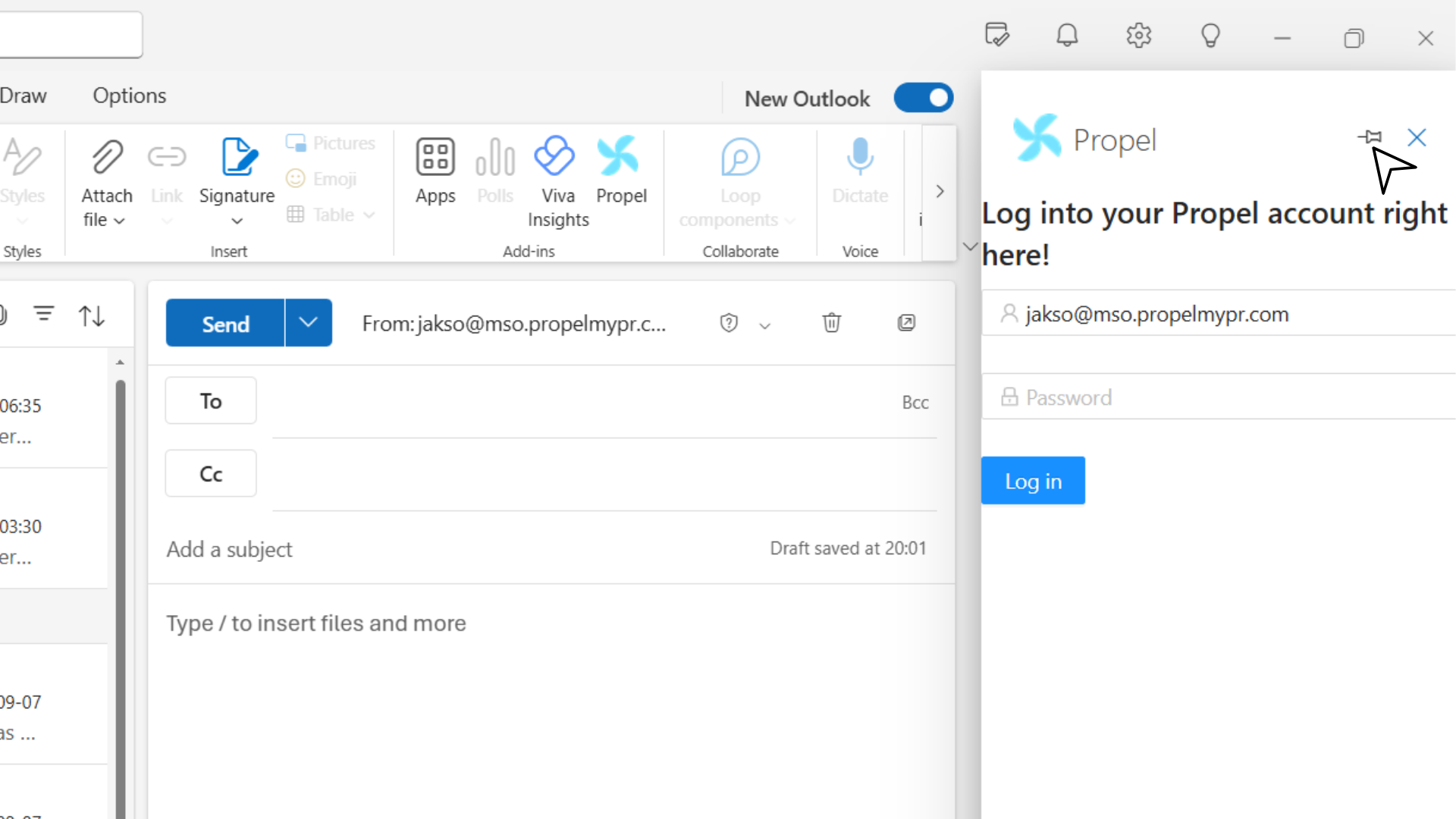Screen dimensions: 1456x819
Task: Close the Propel task pane
Action: pos(1417,137)
